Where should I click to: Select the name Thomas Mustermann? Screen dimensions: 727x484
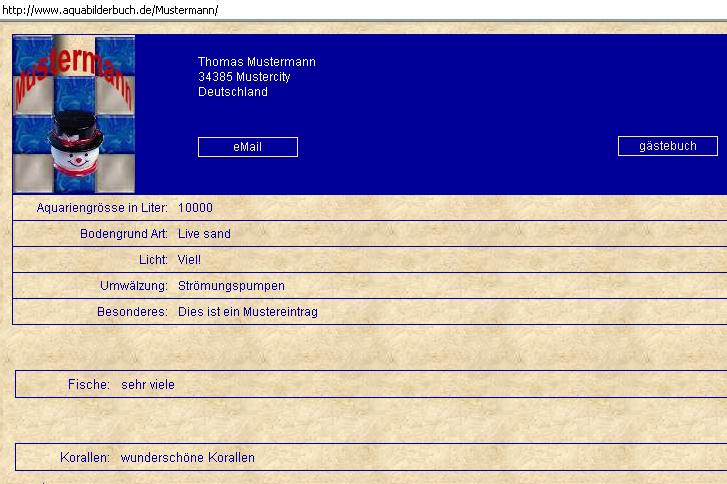pos(256,62)
